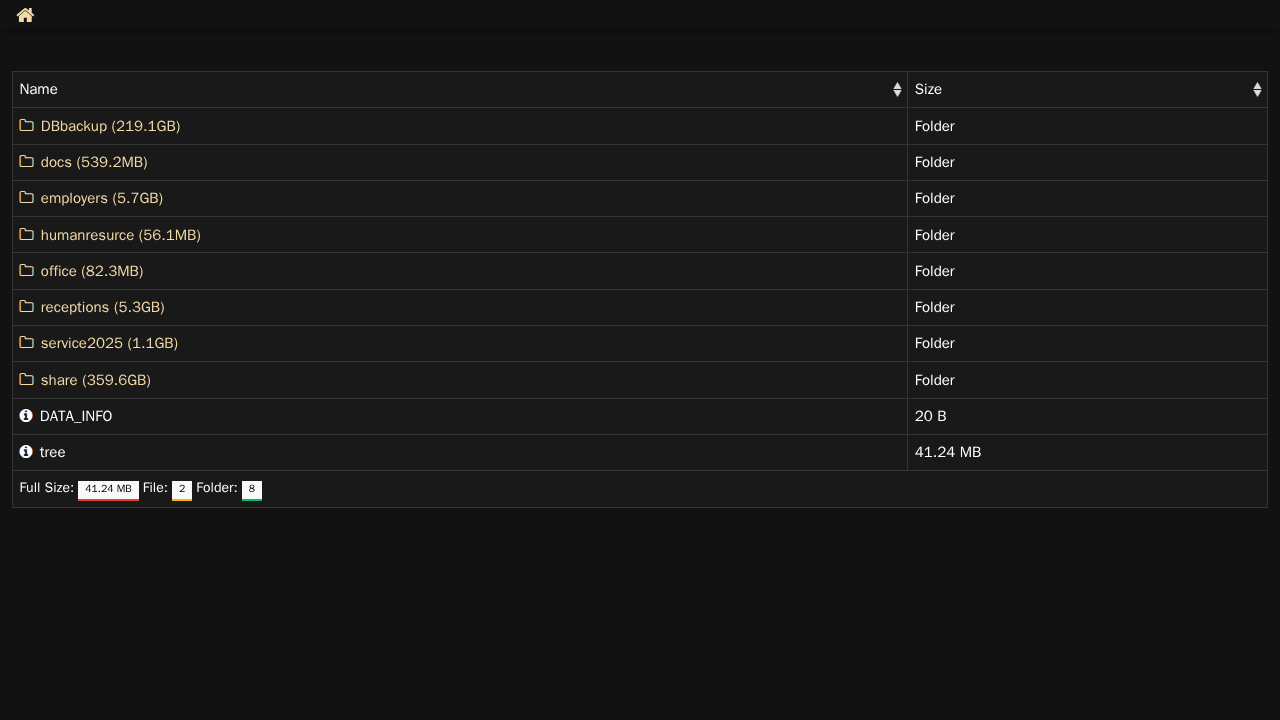This screenshot has height=720, width=1280.
Task: Click the info icon next to tree
Action: pos(26,452)
